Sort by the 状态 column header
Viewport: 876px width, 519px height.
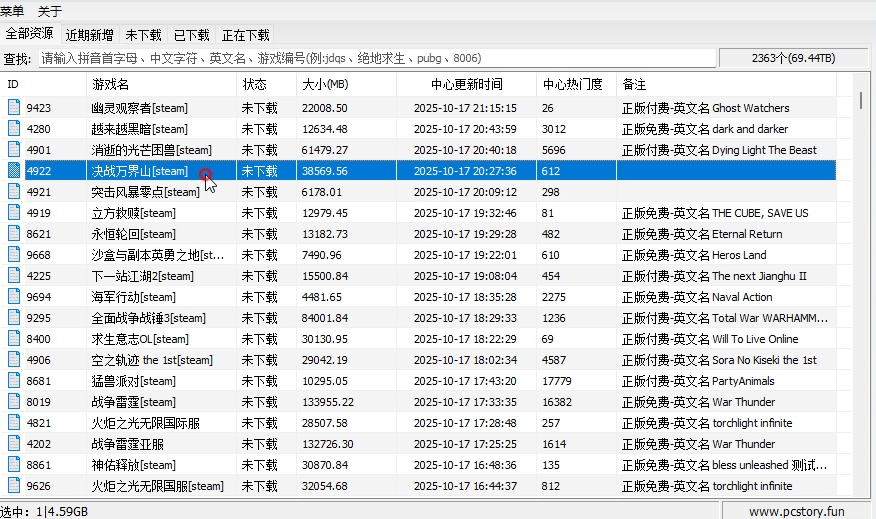tap(266, 84)
